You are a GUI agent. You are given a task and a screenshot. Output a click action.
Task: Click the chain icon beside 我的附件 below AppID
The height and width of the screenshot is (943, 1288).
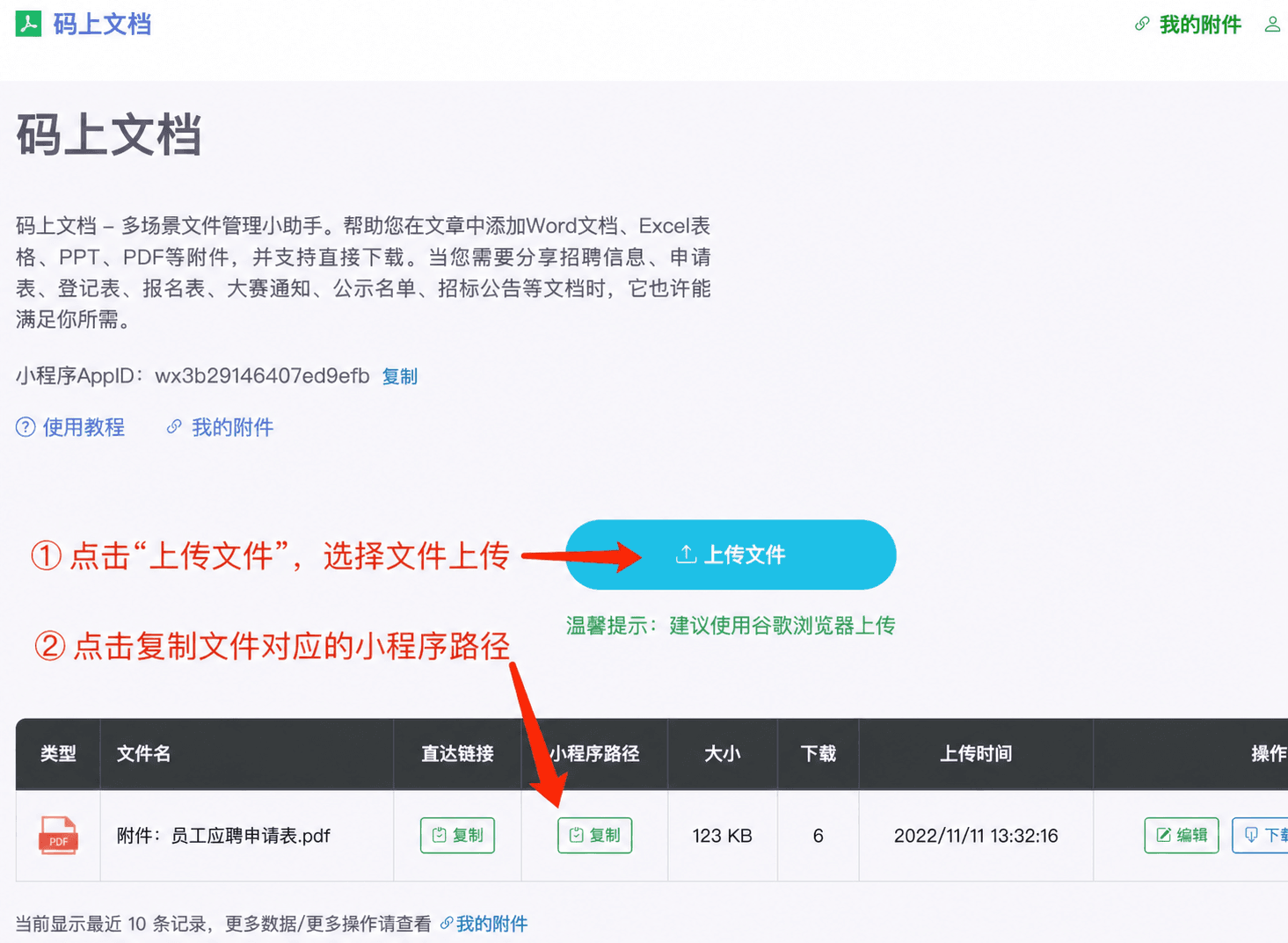tap(174, 426)
